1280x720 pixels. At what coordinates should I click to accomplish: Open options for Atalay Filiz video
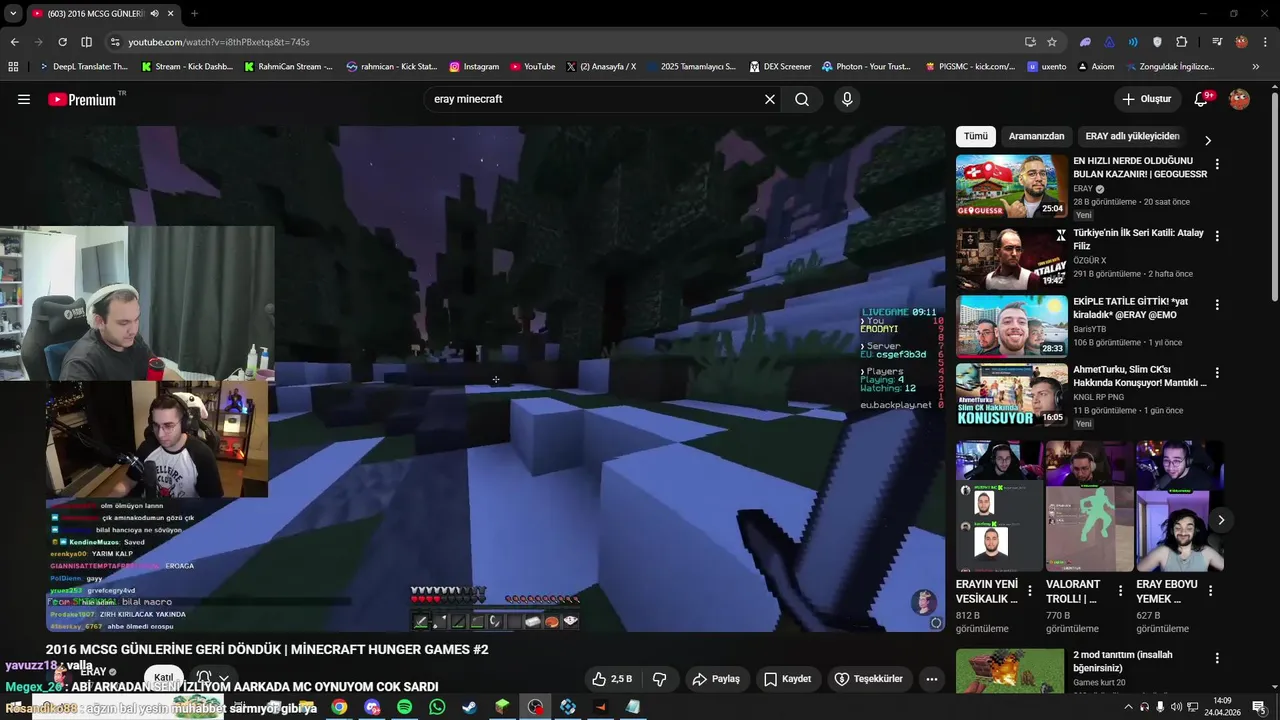point(1217,236)
